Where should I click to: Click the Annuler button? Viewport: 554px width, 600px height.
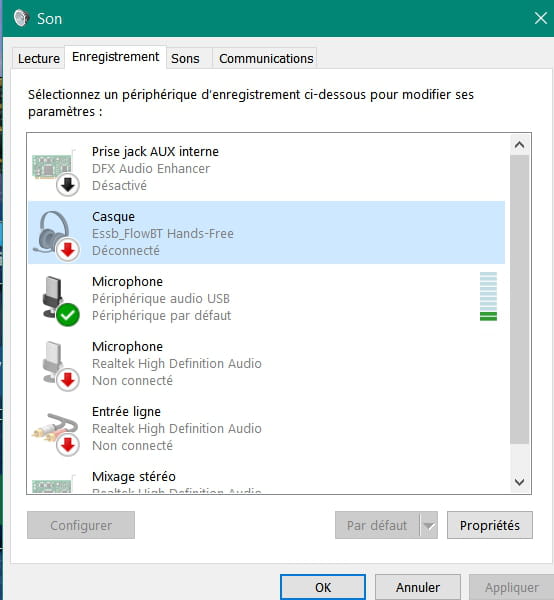[x=418, y=587]
